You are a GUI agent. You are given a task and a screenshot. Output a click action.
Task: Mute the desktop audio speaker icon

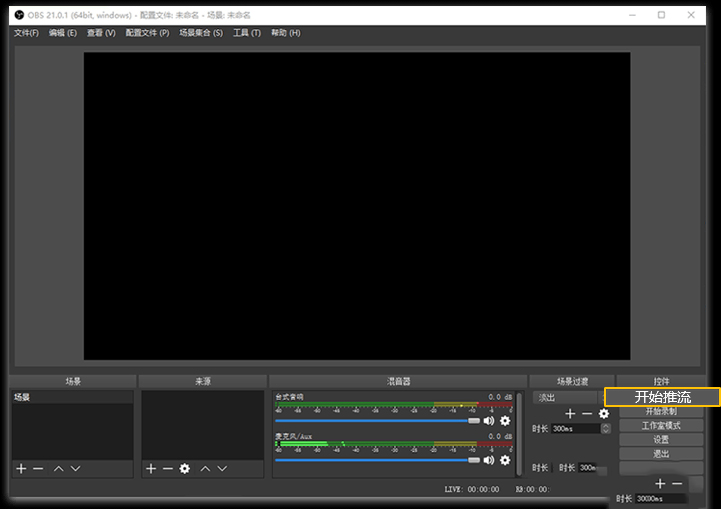(x=489, y=421)
